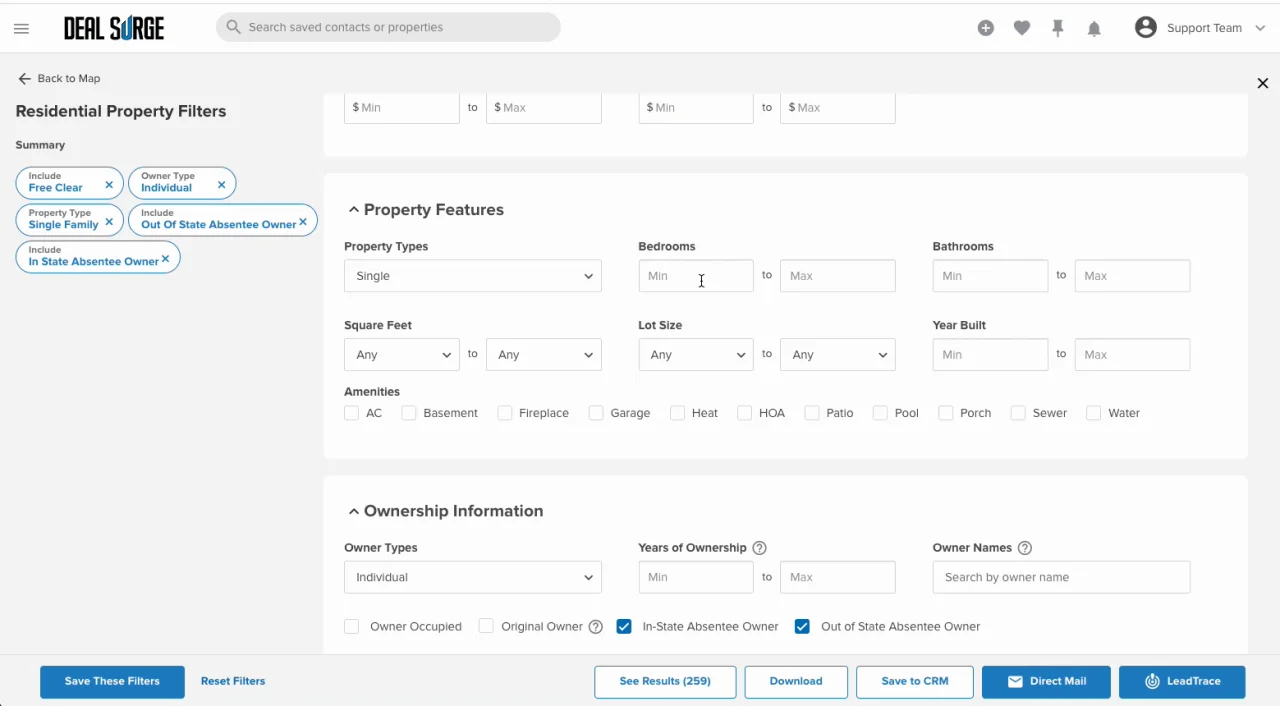
Task: Click Reset Filters
Action: click(233, 681)
